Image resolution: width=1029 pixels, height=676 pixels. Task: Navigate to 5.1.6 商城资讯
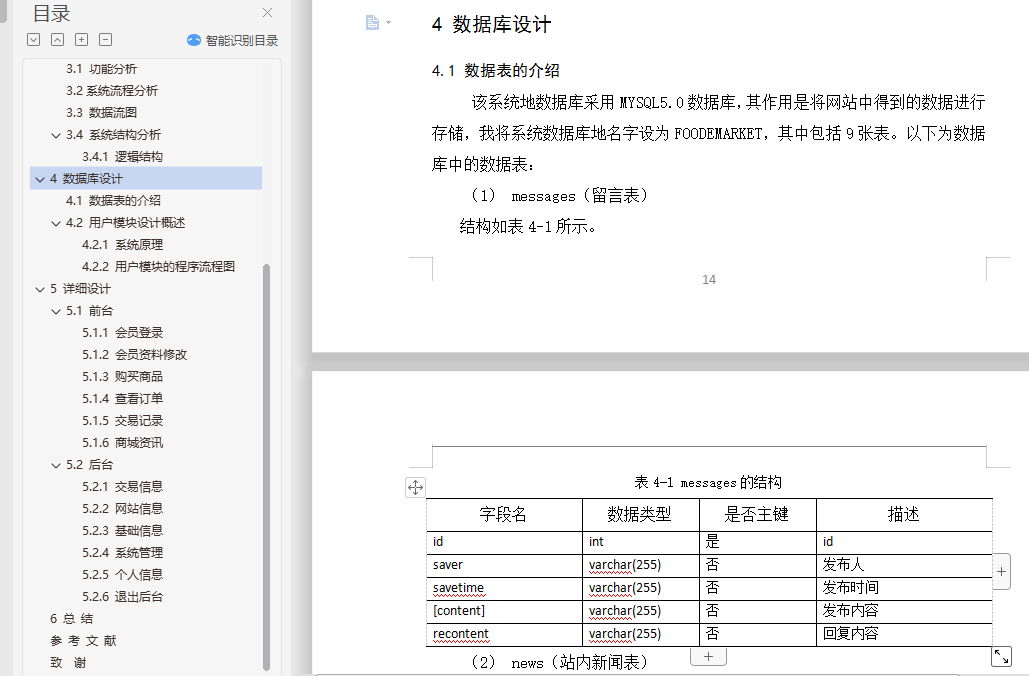(x=122, y=442)
